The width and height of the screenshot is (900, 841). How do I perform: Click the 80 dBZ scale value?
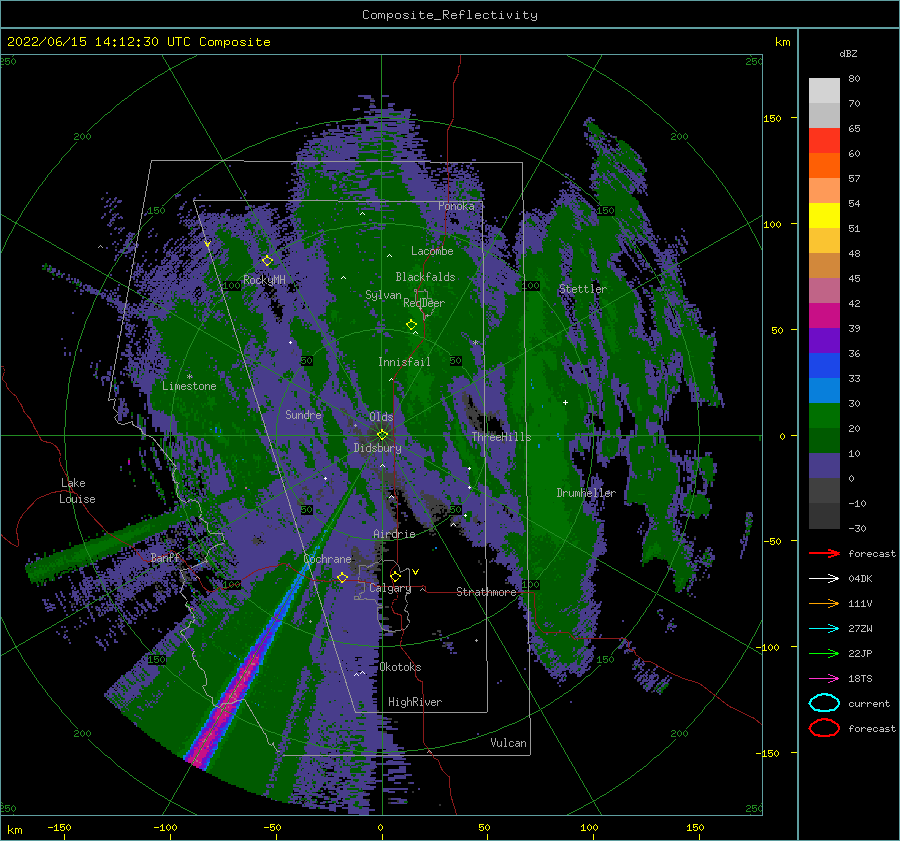point(854,79)
